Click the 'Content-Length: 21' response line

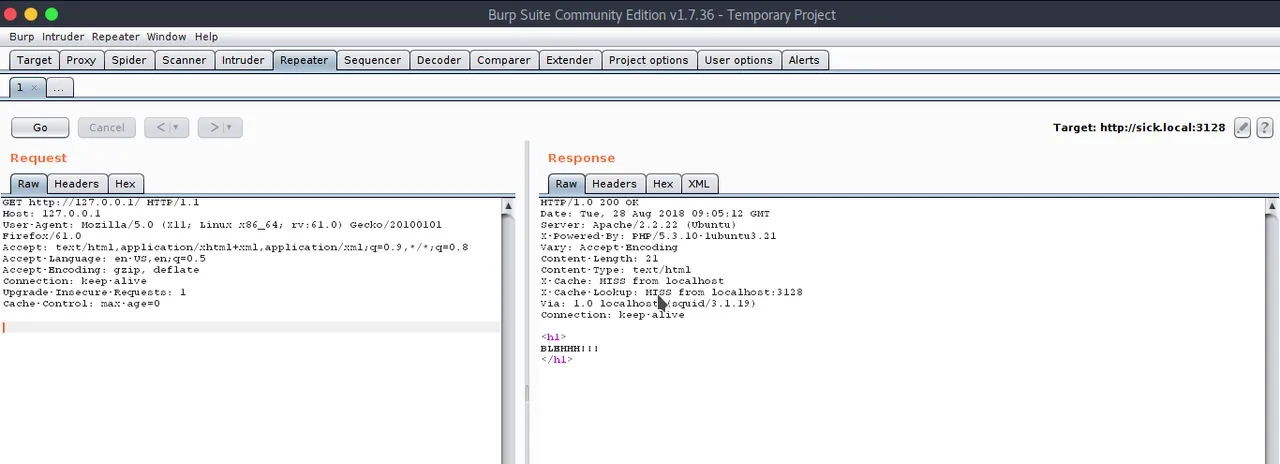click(x=599, y=259)
